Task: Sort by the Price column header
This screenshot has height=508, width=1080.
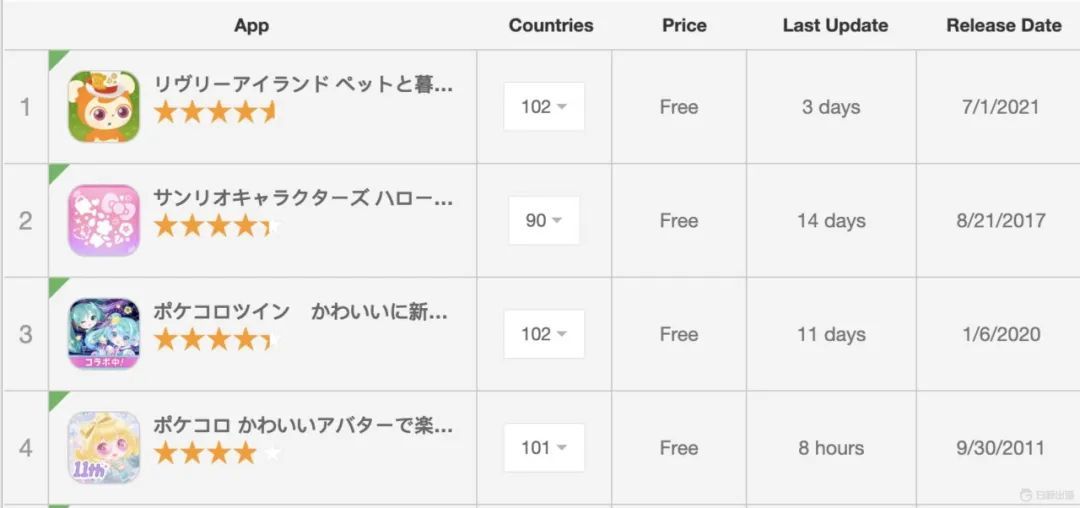Action: tap(685, 25)
